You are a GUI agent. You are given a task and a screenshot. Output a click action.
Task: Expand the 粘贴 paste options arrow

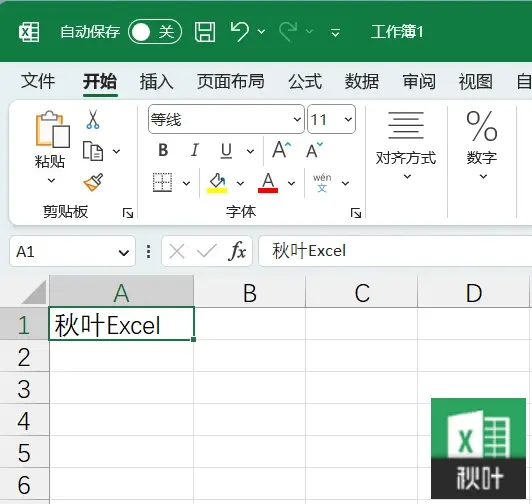pyautogui.click(x=51, y=180)
